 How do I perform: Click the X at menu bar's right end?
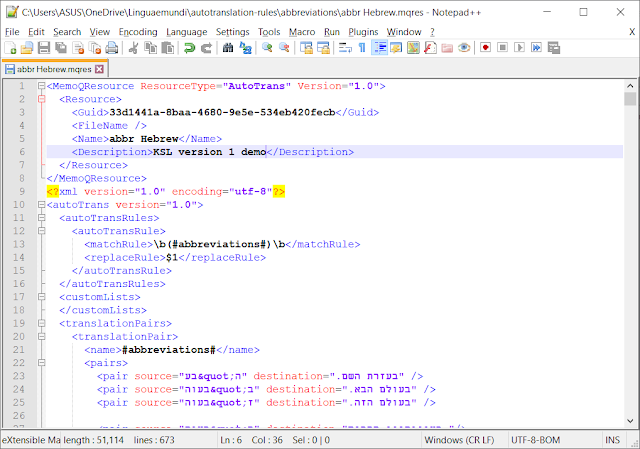[632, 32]
